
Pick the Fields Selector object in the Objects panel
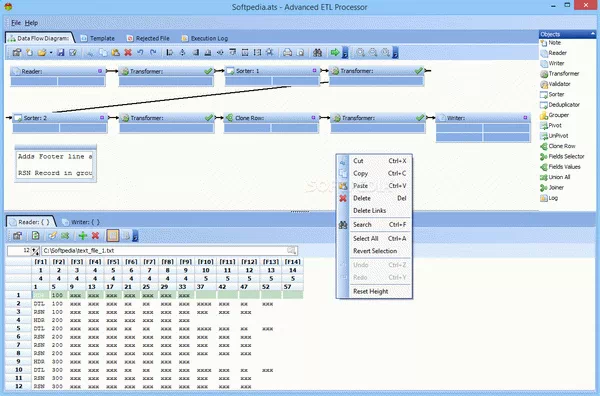point(562,156)
